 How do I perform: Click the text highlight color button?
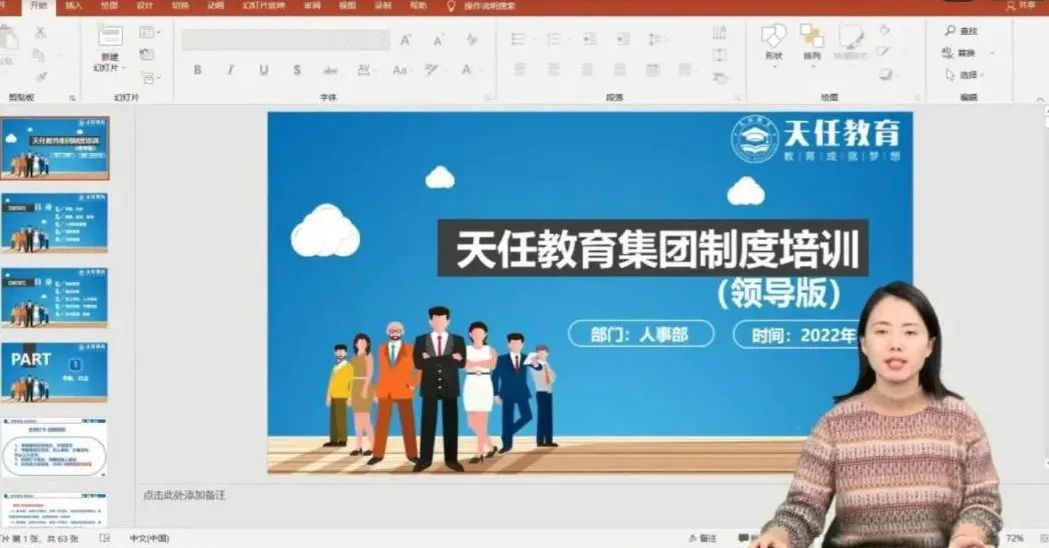433,70
